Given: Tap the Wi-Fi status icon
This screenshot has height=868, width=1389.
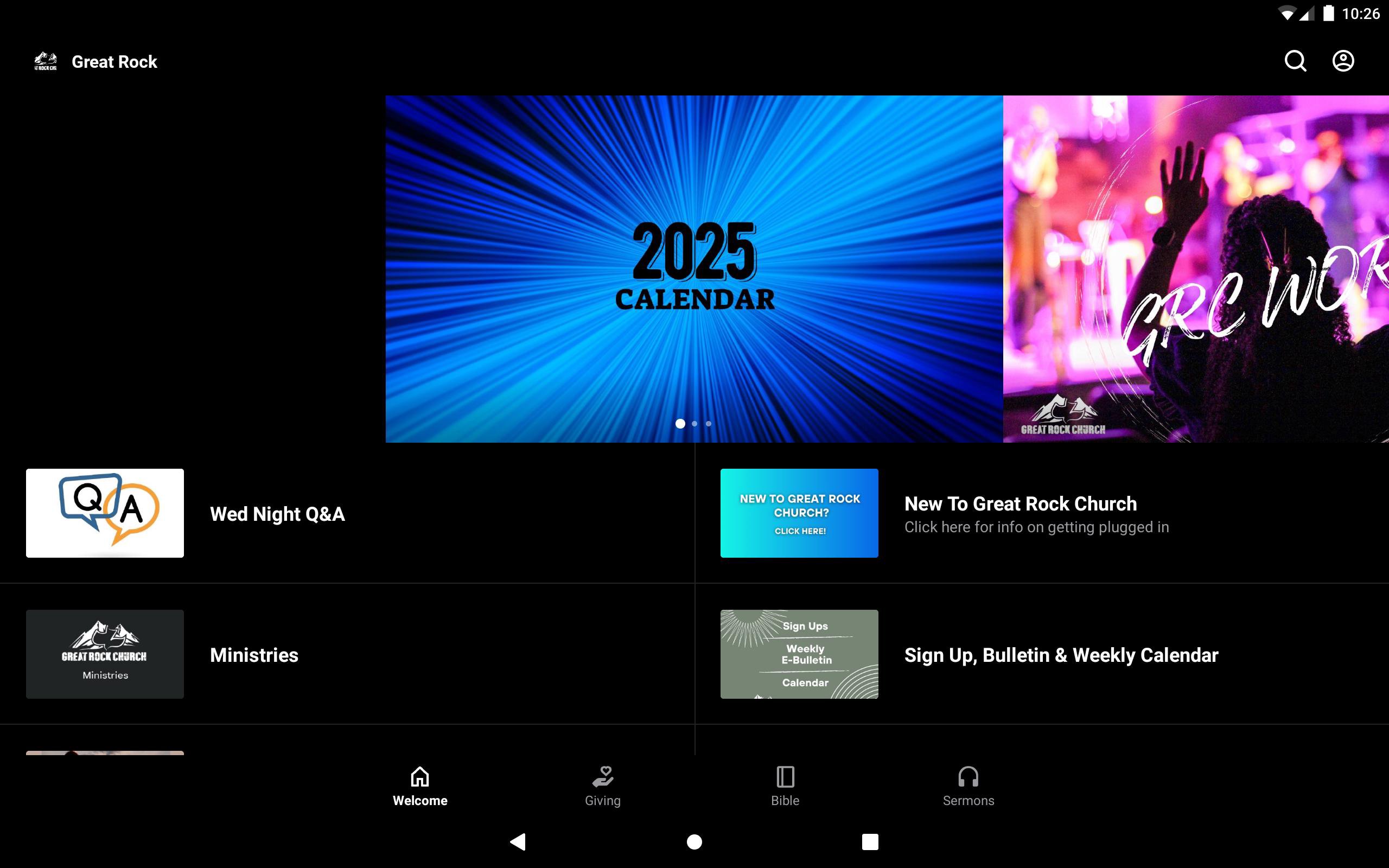Looking at the screenshot, I should (1287, 14).
